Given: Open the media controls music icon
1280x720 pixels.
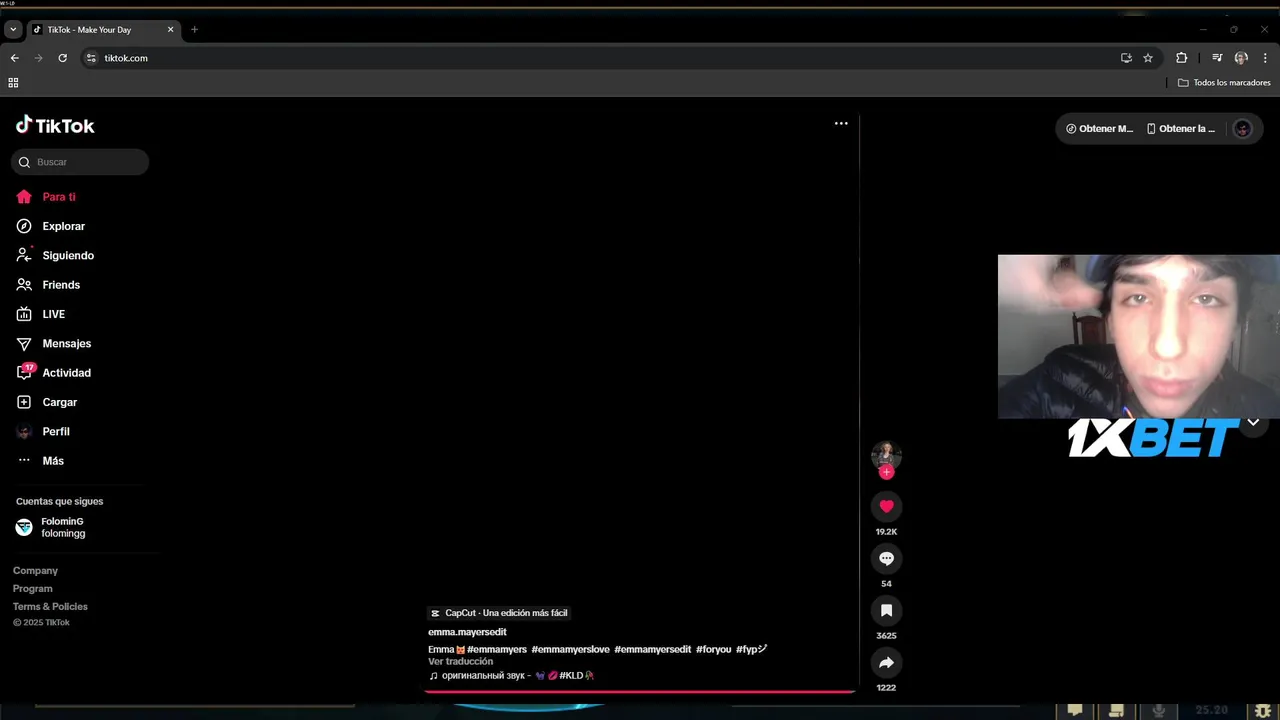Looking at the screenshot, I should coord(1217,58).
